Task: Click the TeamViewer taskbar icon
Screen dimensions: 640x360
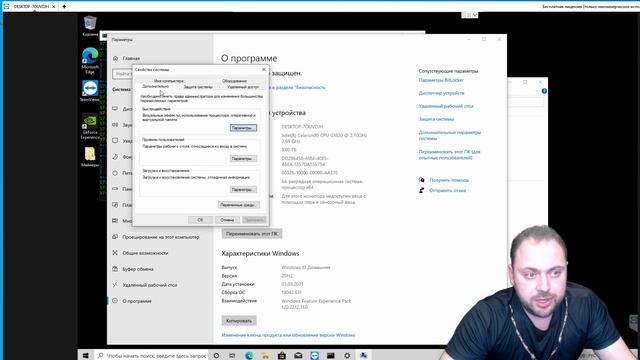Action: click(314, 356)
